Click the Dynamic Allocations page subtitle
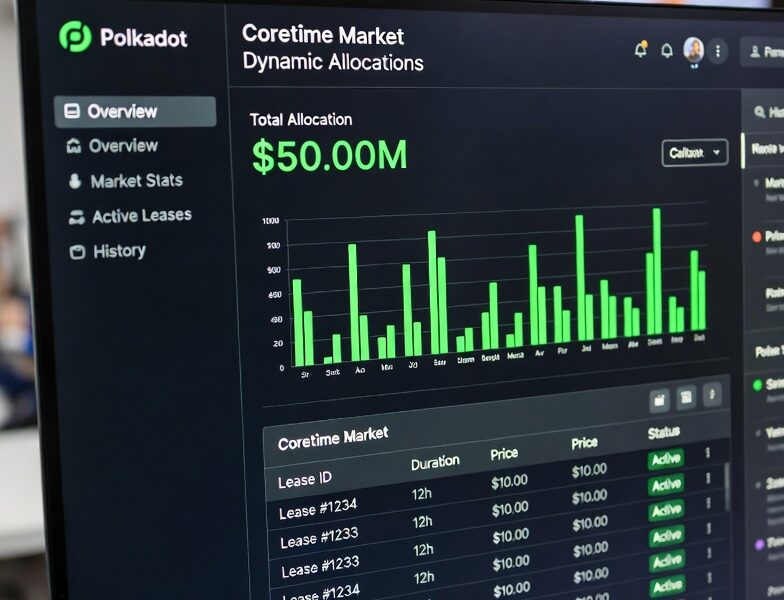 333,62
